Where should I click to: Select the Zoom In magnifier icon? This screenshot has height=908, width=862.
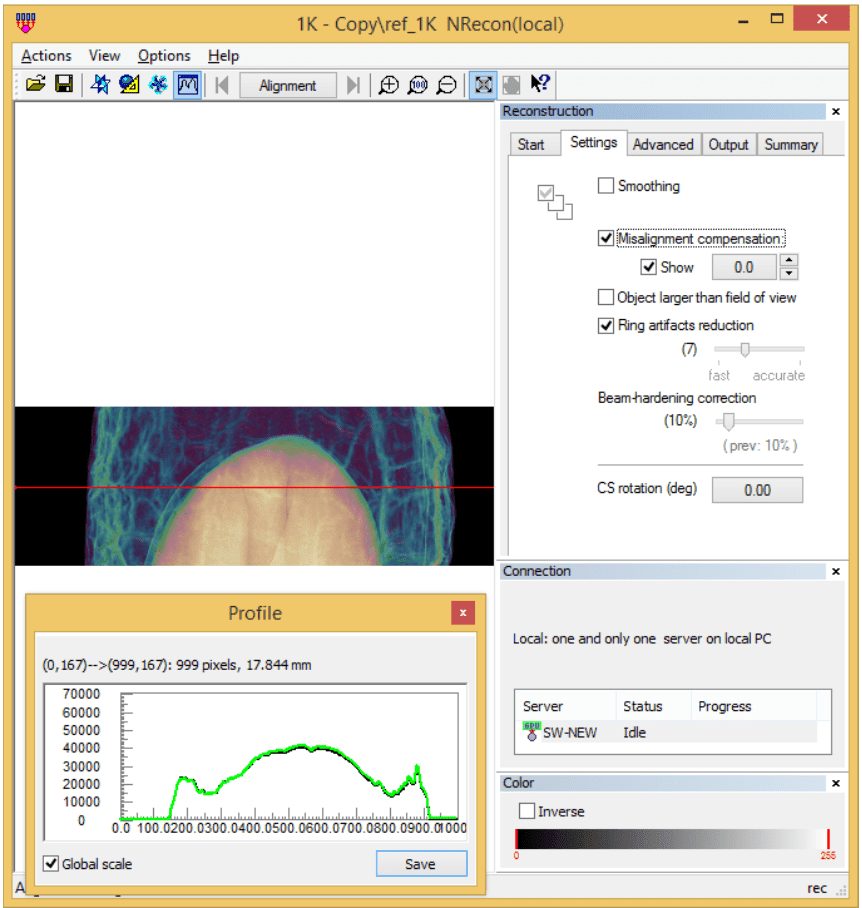coord(388,85)
